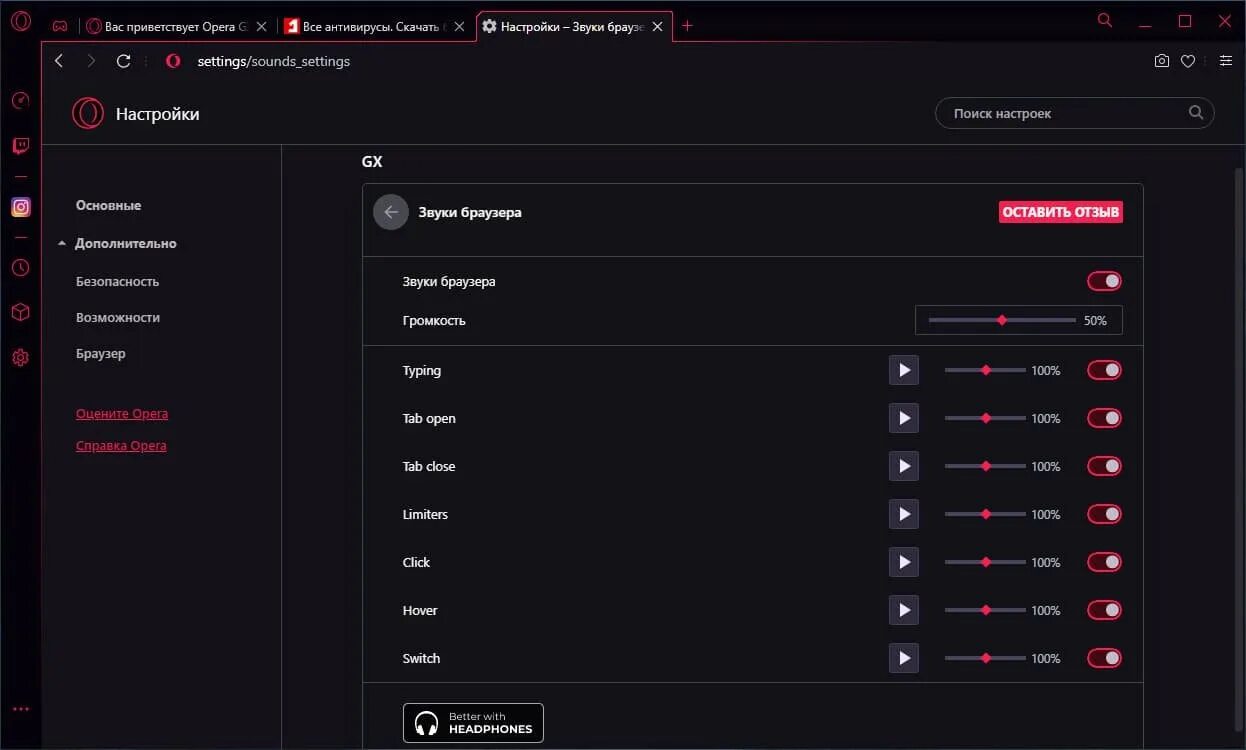The width and height of the screenshot is (1246, 750).
Task: Disable the Tab close sound toggle
Action: [x=1105, y=466]
